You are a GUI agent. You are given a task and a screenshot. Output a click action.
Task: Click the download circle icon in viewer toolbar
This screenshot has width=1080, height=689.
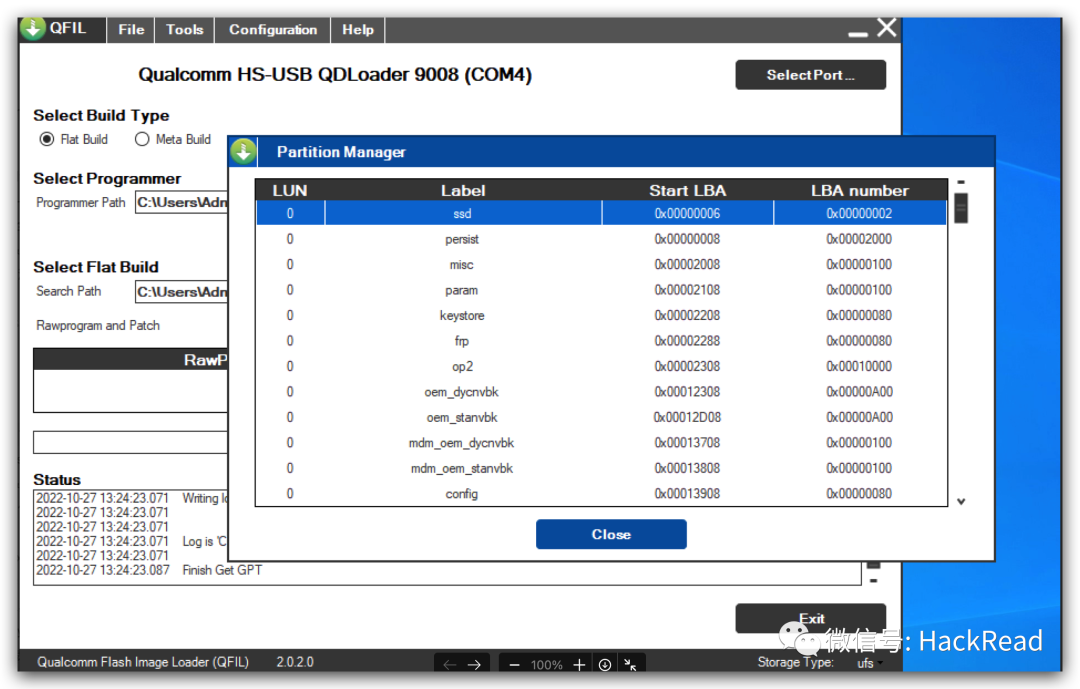(x=605, y=665)
